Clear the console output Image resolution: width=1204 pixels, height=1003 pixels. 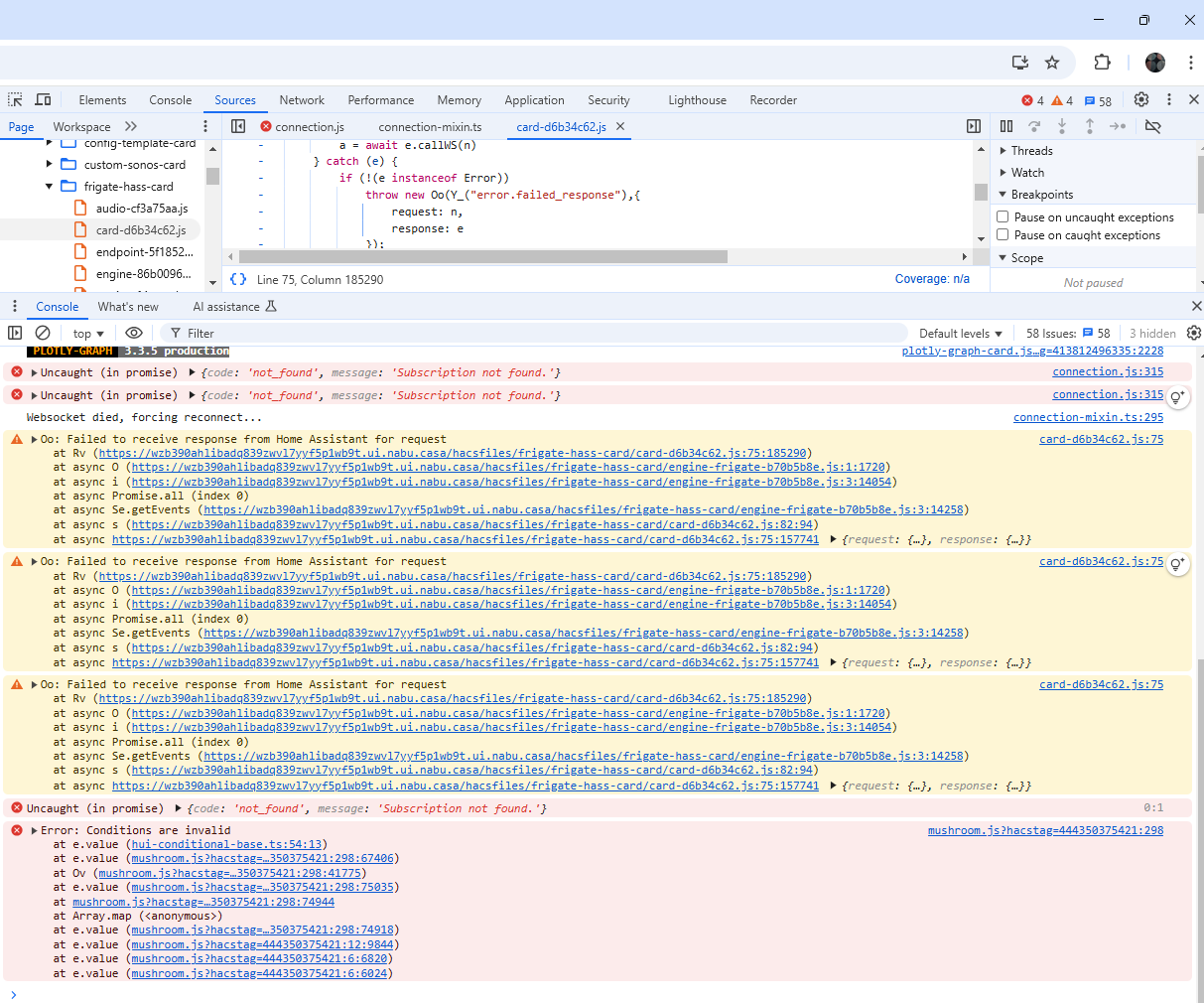click(x=40, y=333)
